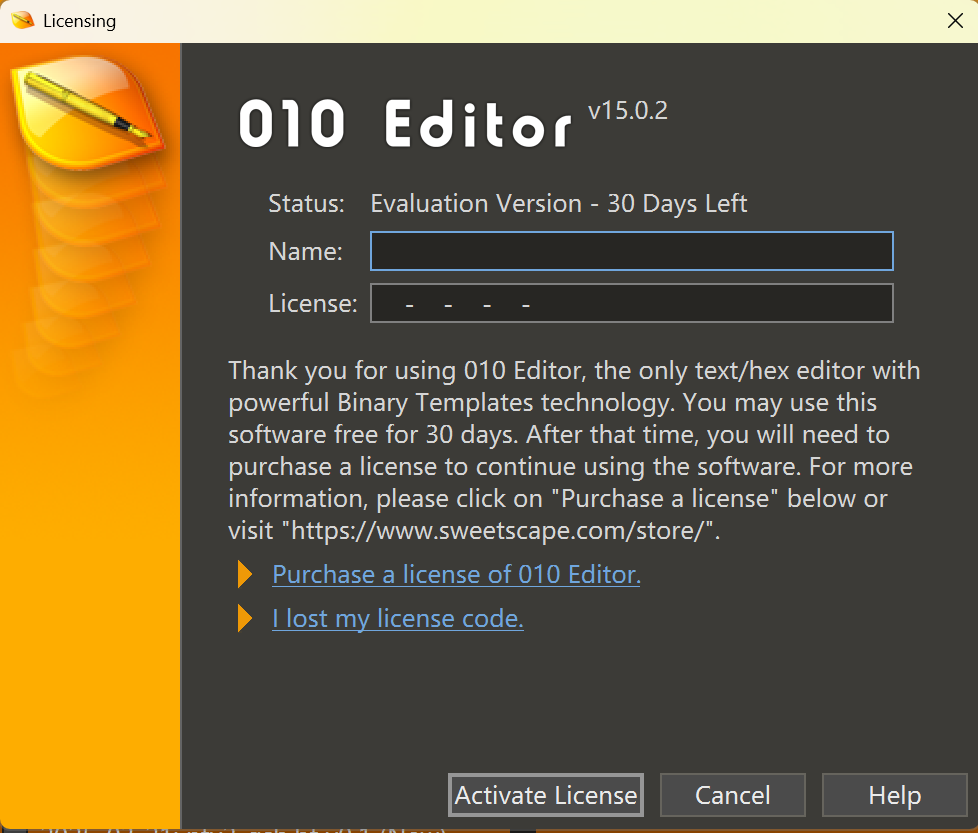Click the 010 Editor pen logo in sidebar
978x833 pixels.
tap(87, 112)
